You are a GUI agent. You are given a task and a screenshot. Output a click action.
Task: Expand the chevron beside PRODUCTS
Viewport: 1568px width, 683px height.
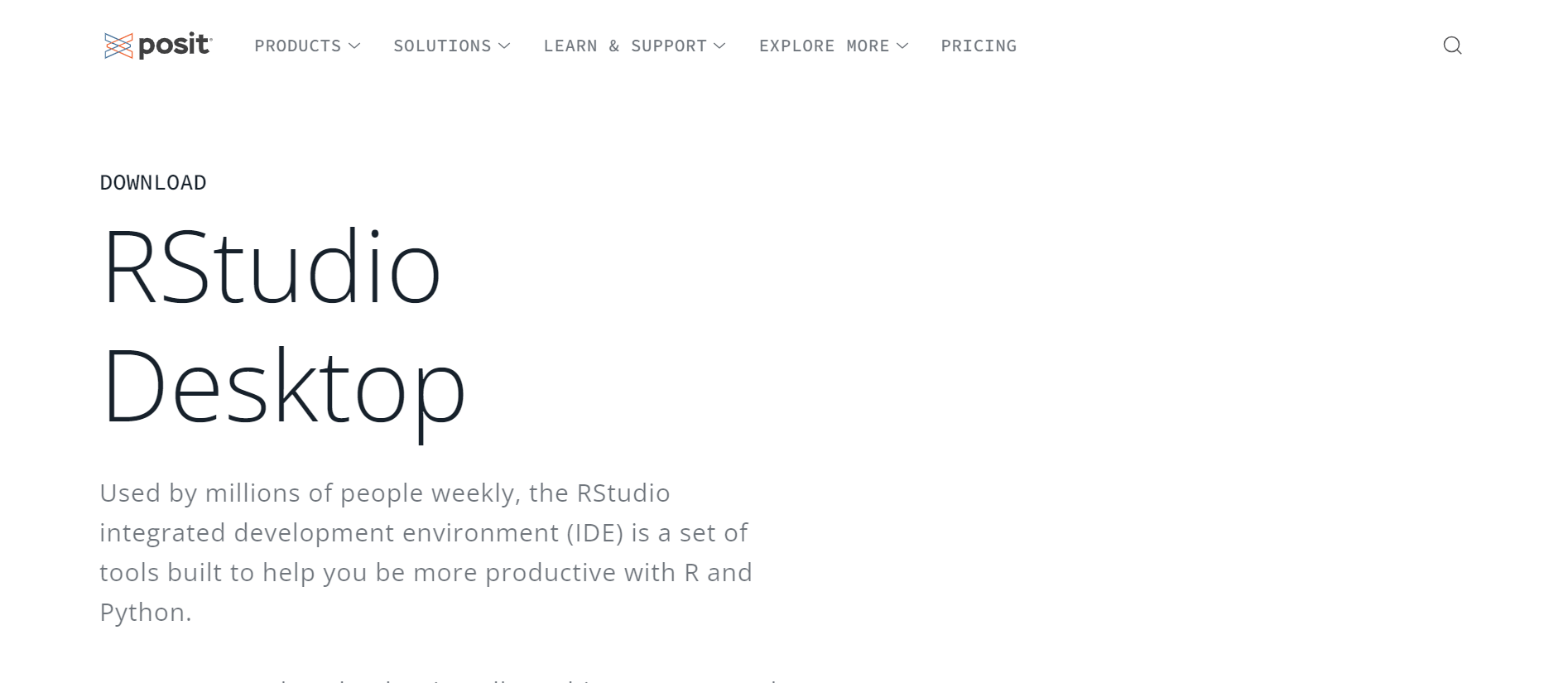coord(354,46)
